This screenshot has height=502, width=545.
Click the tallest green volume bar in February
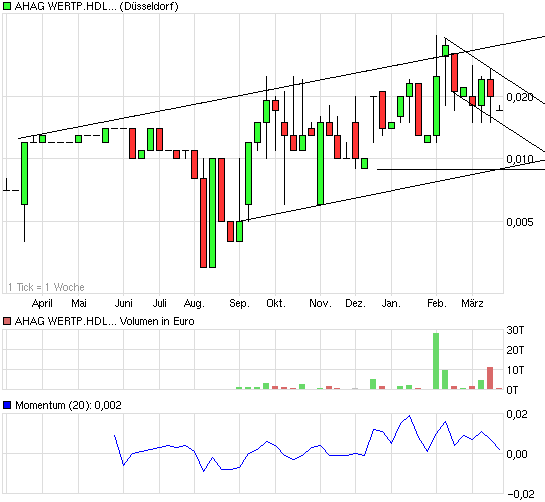tap(436, 361)
